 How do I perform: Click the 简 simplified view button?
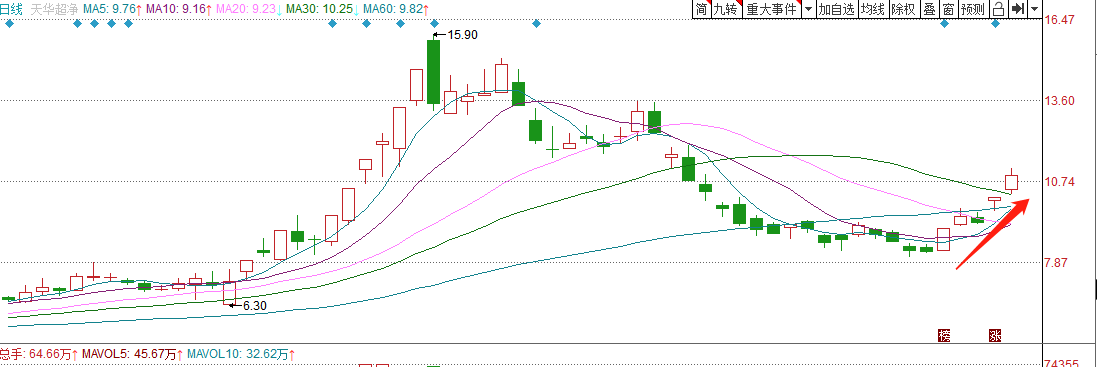701,9
